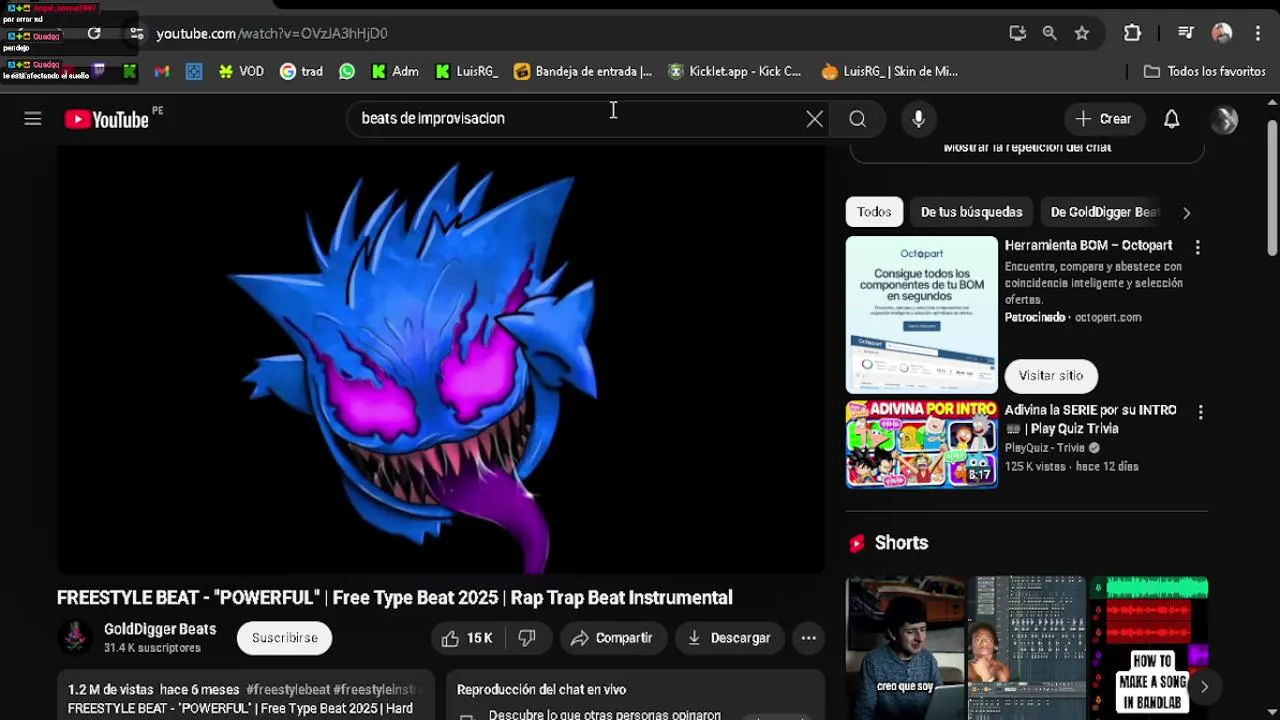
Task: Open options for Adivina la SERIE video
Action: pyautogui.click(x=1200, y=412)
